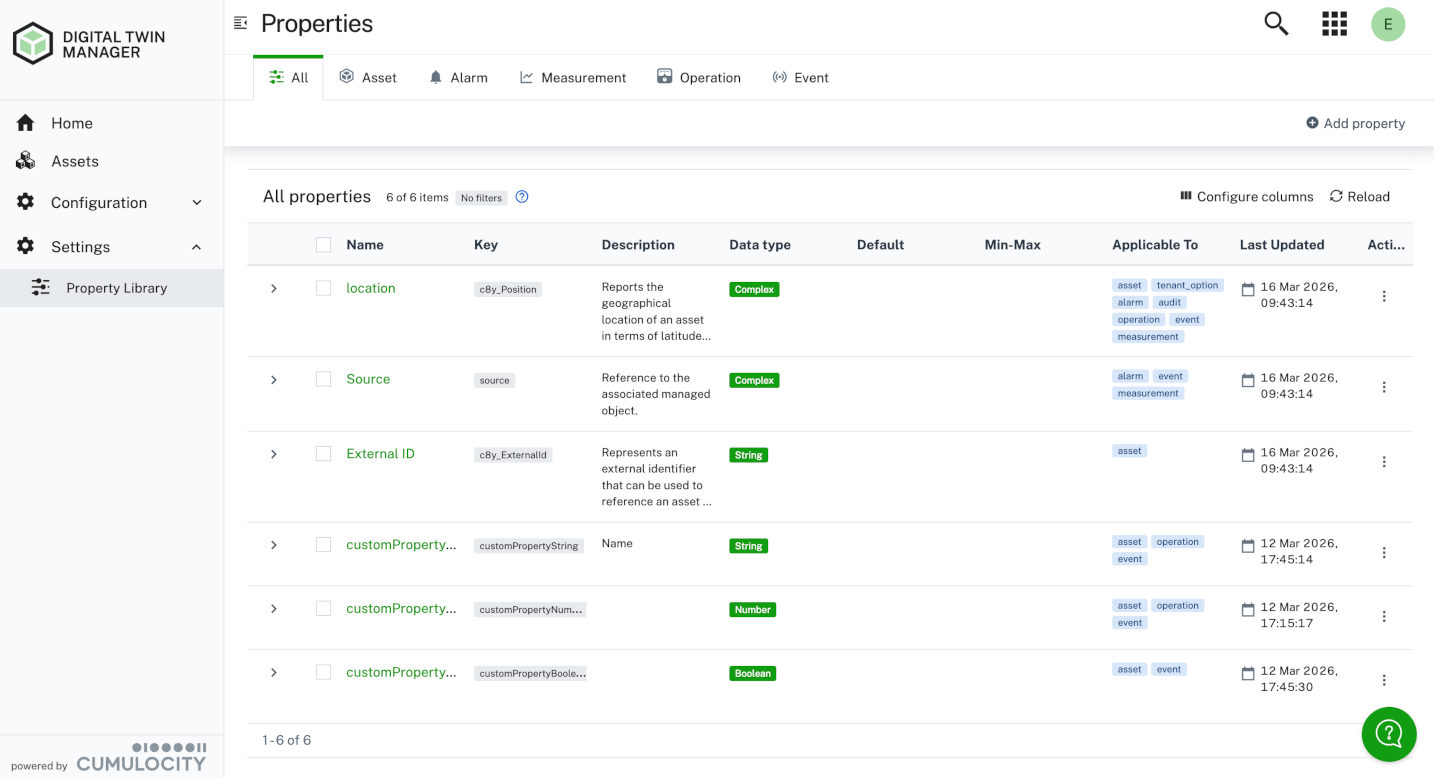Click the Add property button
This screenshot has width=1434, height=777.
click(x=1355, y=123)
